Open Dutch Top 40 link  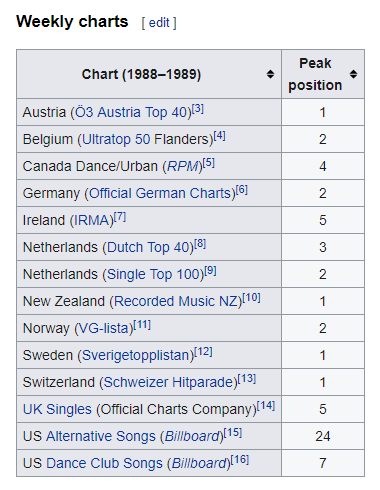click(x=148, y=247)
